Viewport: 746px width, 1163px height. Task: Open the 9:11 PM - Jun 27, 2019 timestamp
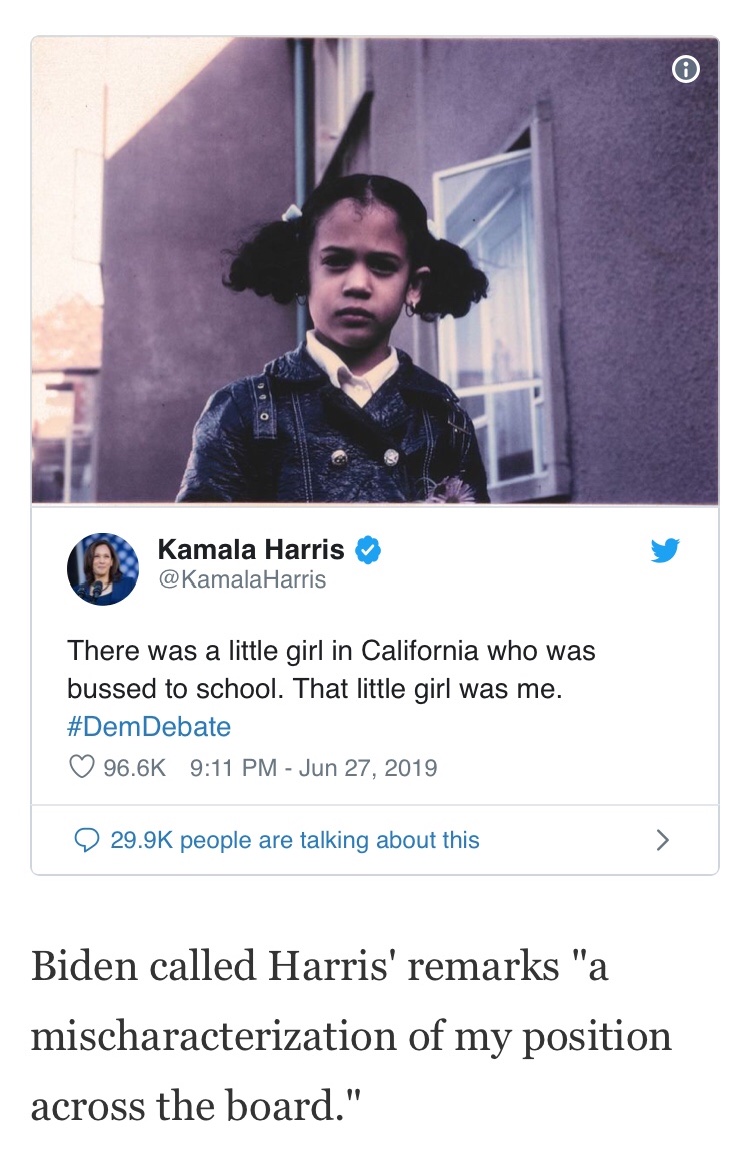point(313,768)
